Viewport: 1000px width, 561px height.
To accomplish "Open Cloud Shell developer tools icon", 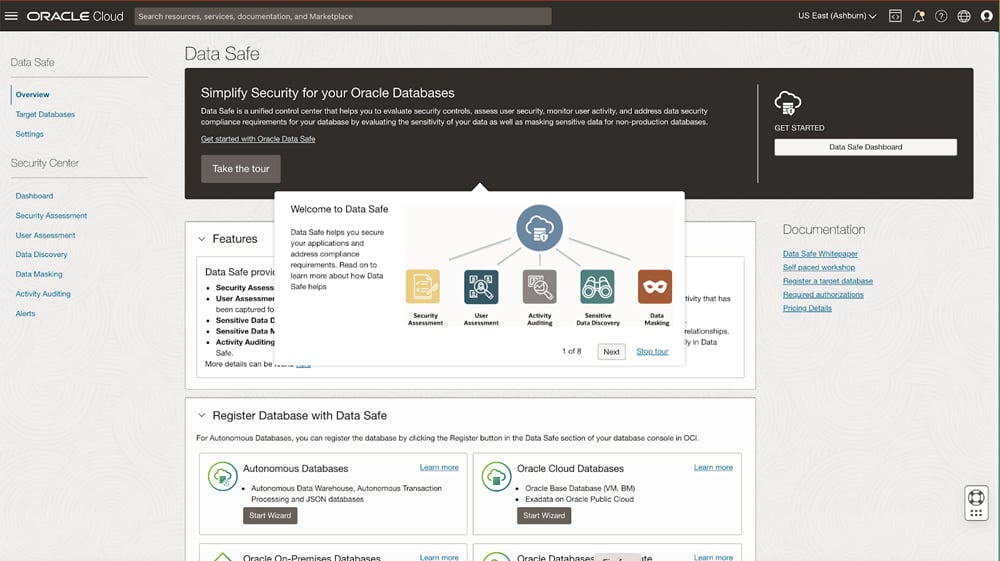I will coord(895,16).
